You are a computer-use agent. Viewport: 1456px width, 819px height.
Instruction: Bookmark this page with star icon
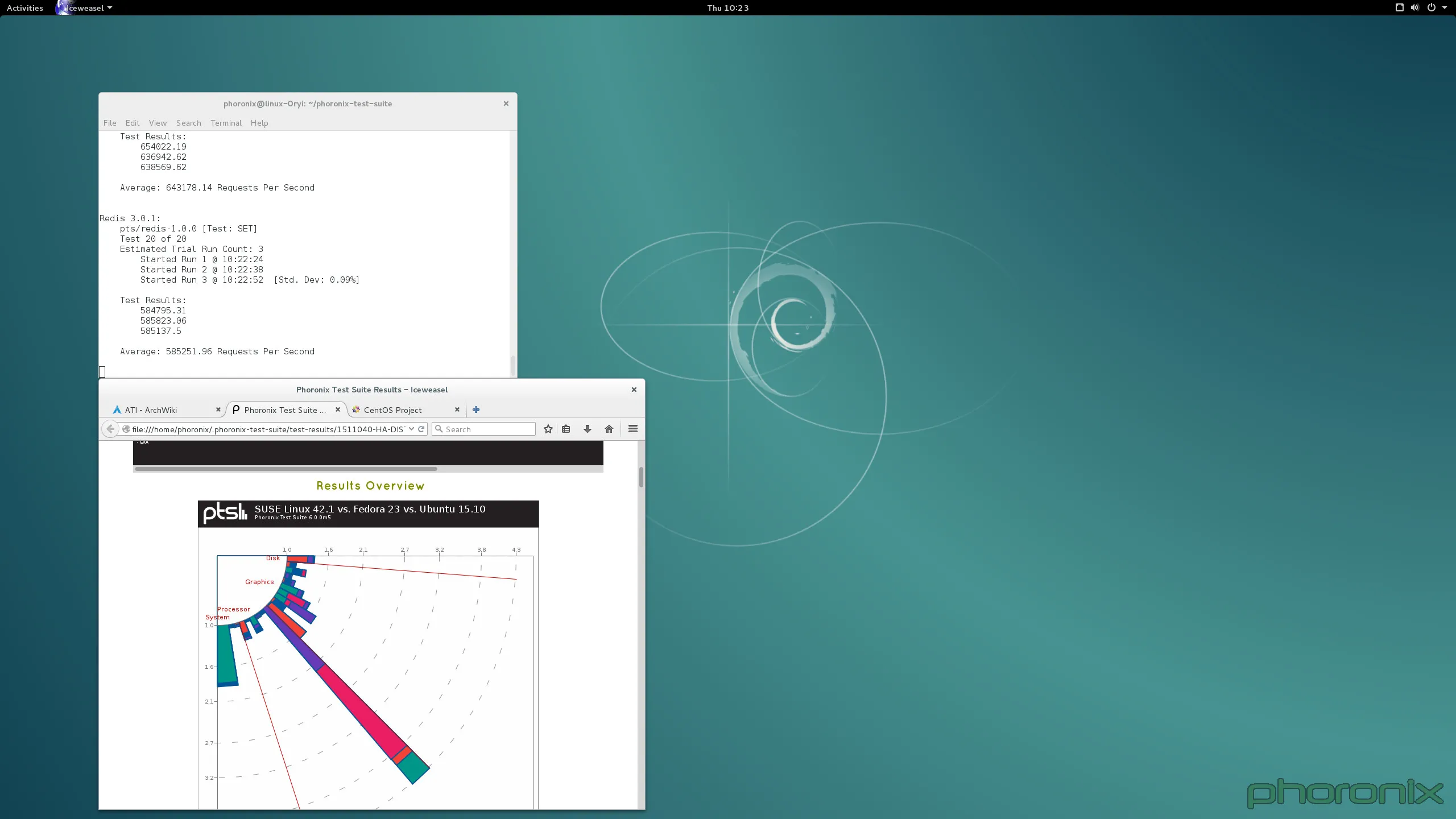click(548, 429)
